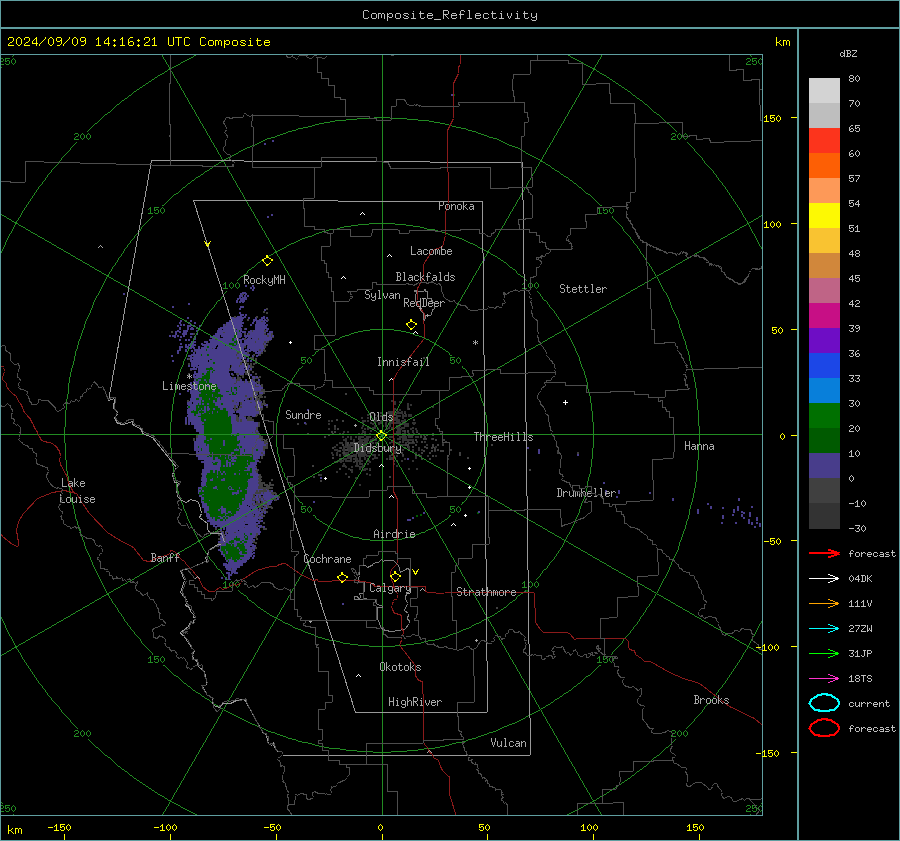Pick the red 60-65 dBZ swatch
This screenshot has height=841, width=900.
(x=824, y=141)
